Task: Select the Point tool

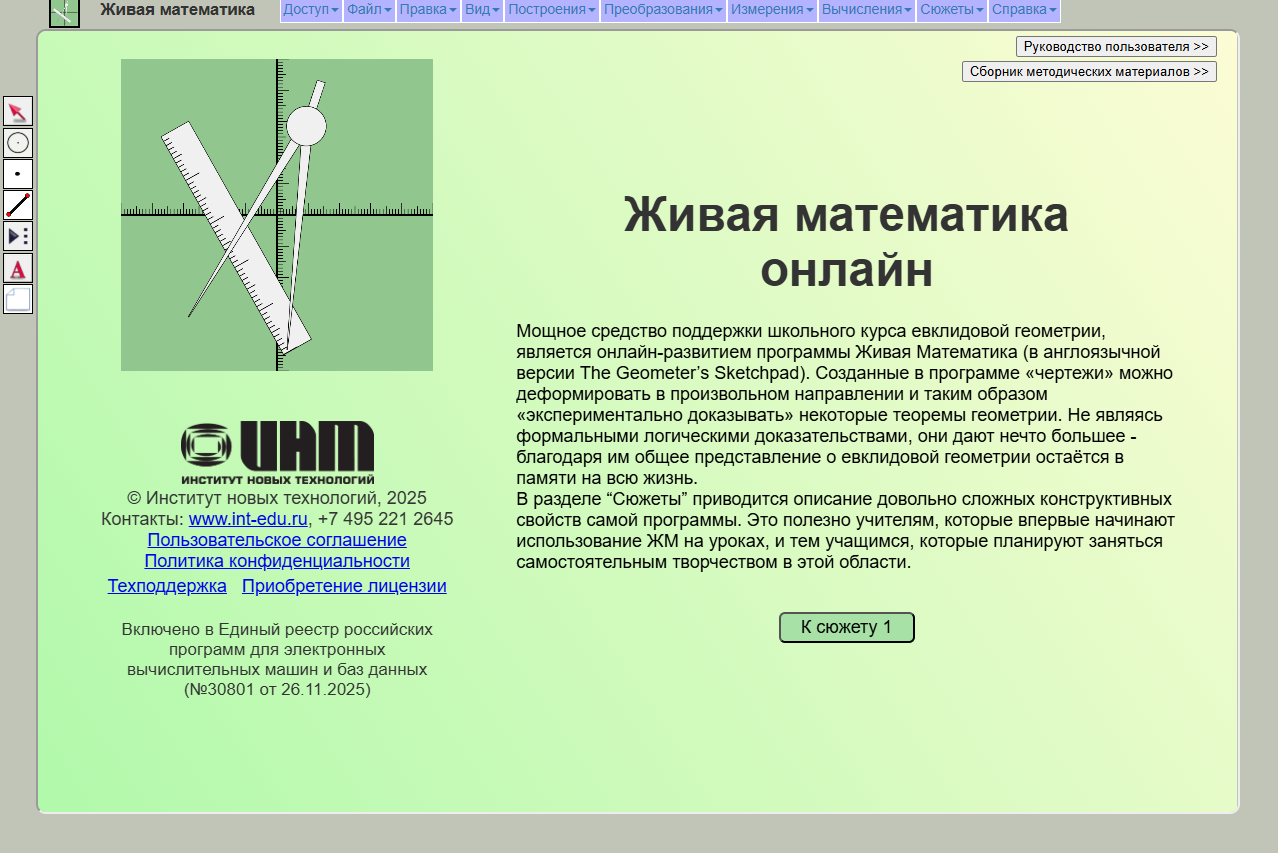Action: 18,174
